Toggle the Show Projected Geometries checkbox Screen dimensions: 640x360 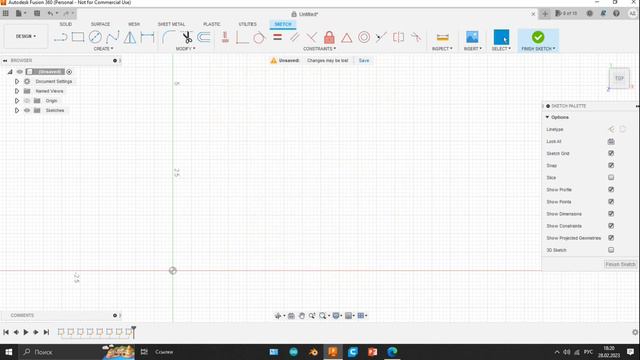611,238
